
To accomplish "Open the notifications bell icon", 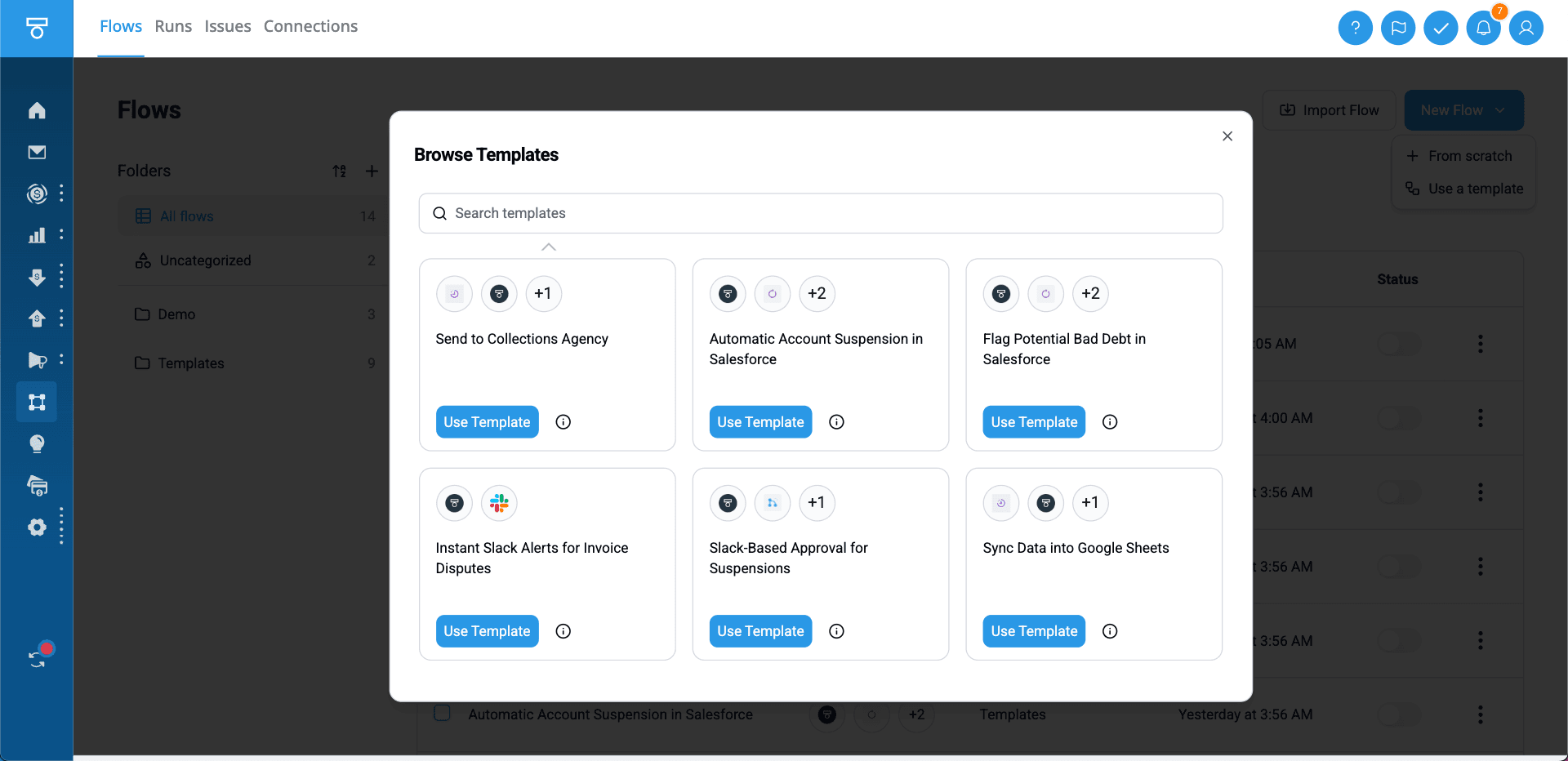I will pyautogui.click(x=1483, y=28).
